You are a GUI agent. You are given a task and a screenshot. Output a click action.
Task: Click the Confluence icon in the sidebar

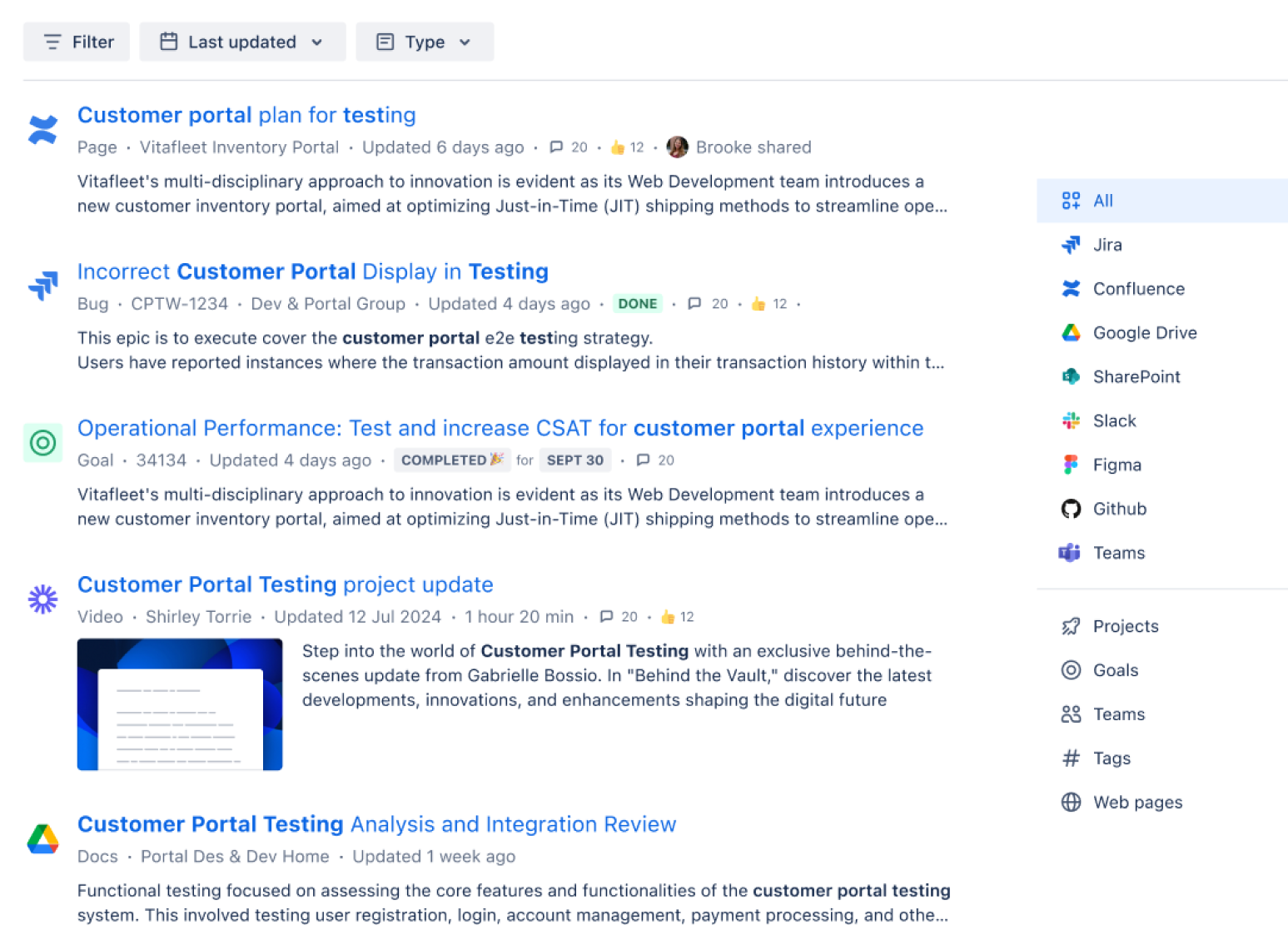click(1071, 289)
